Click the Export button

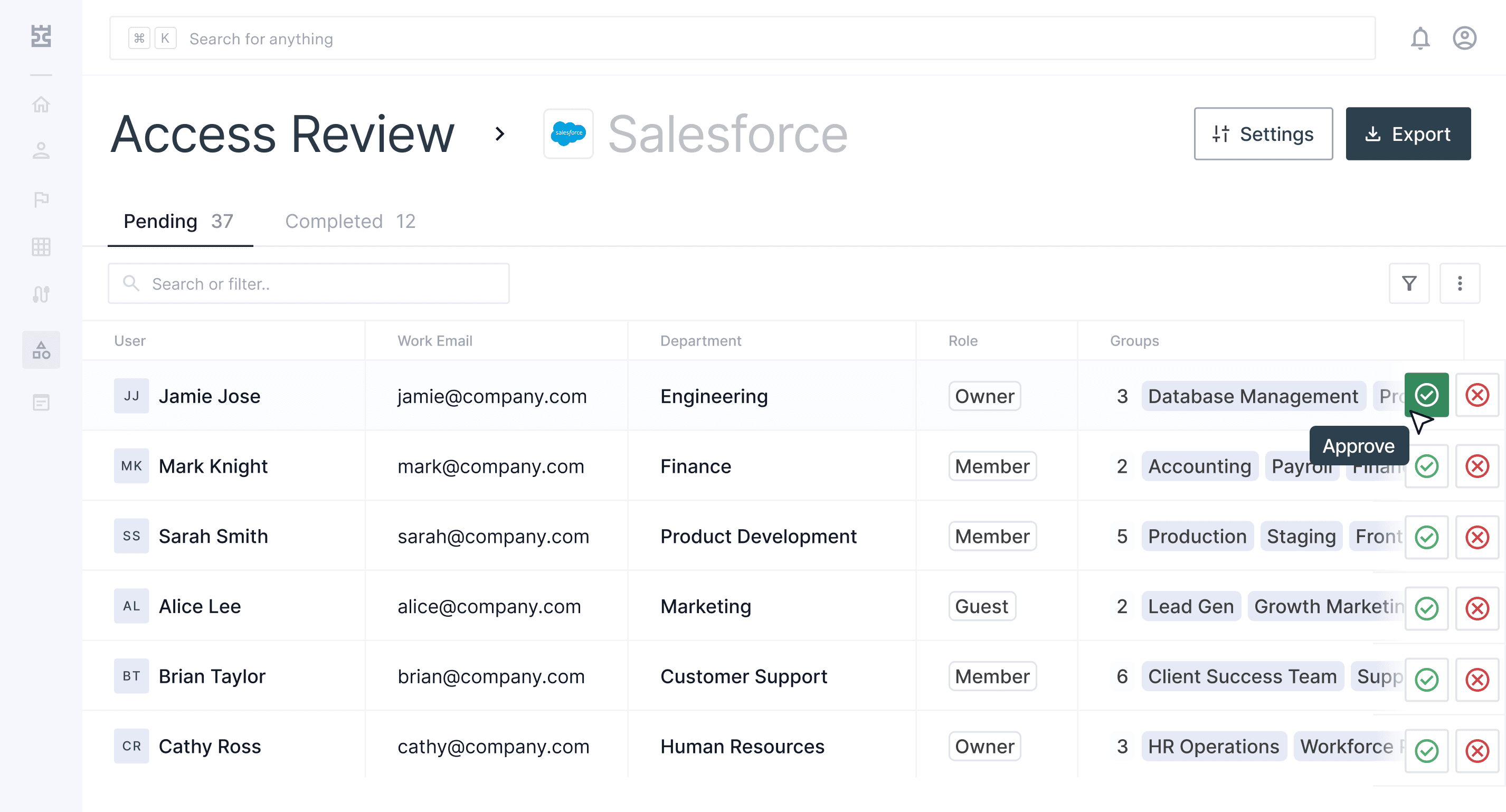pos(1407,134)
